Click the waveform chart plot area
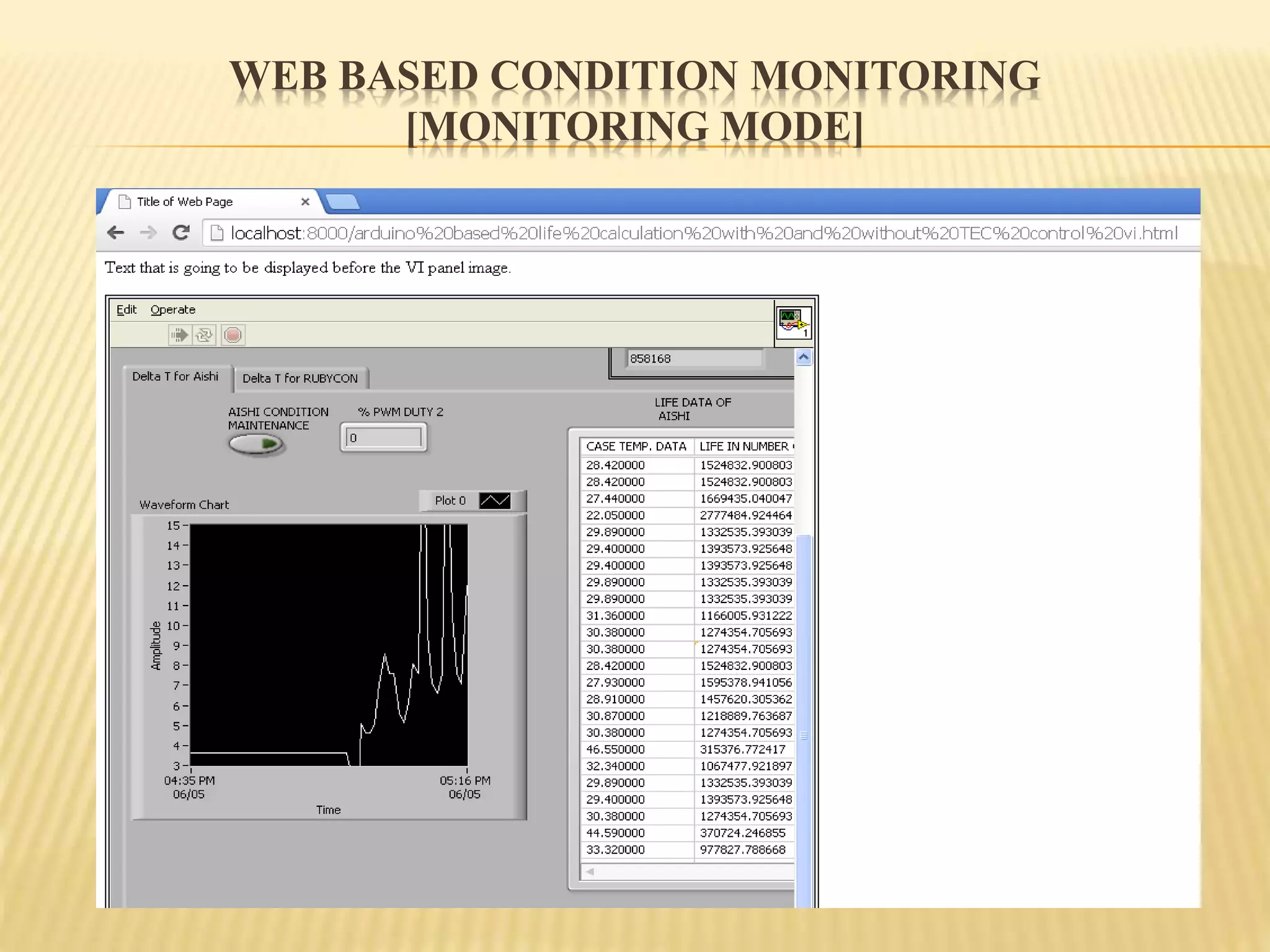1270x952 pixels. (x=329, y=645)
